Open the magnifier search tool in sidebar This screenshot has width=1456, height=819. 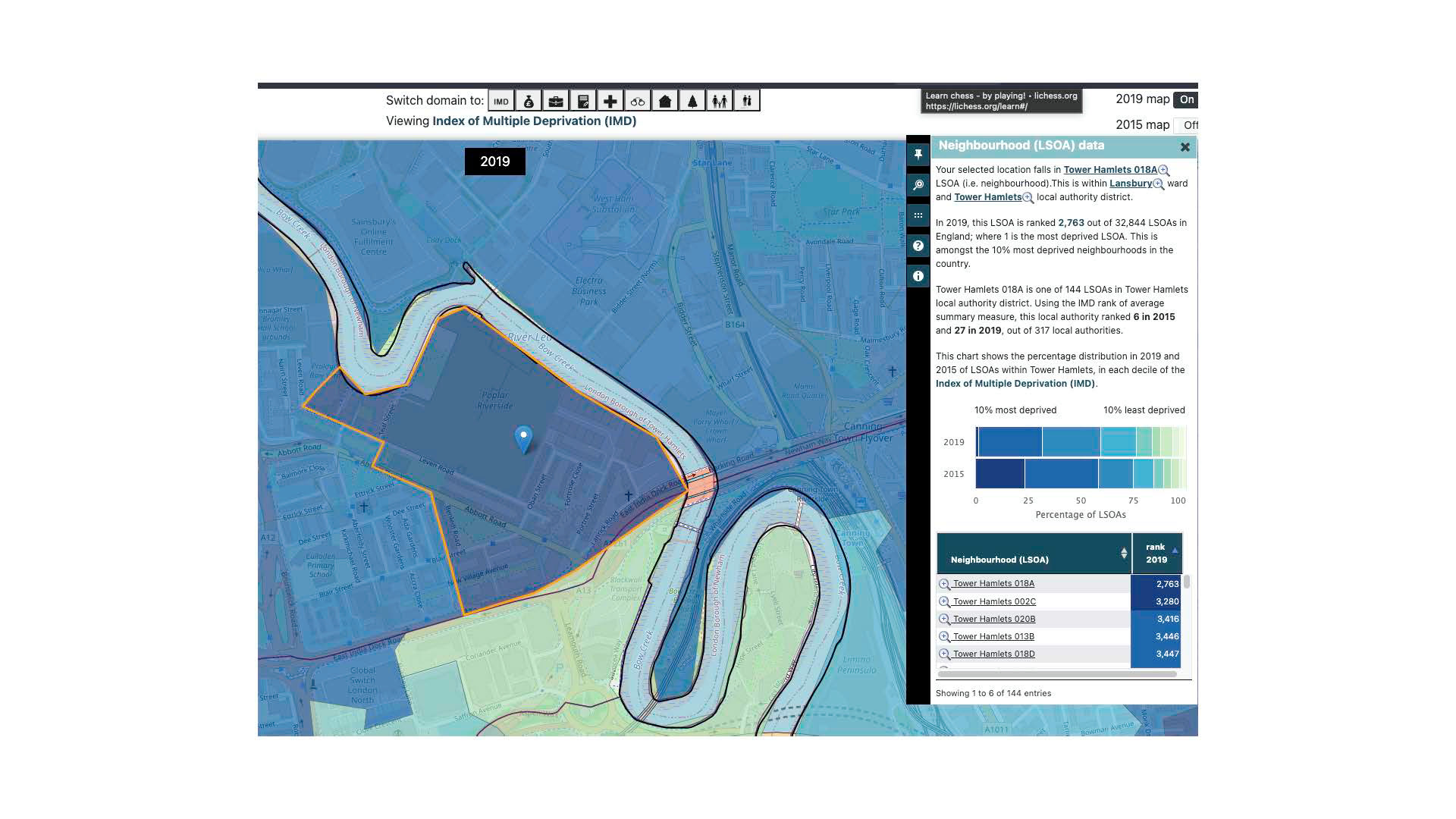918,185
